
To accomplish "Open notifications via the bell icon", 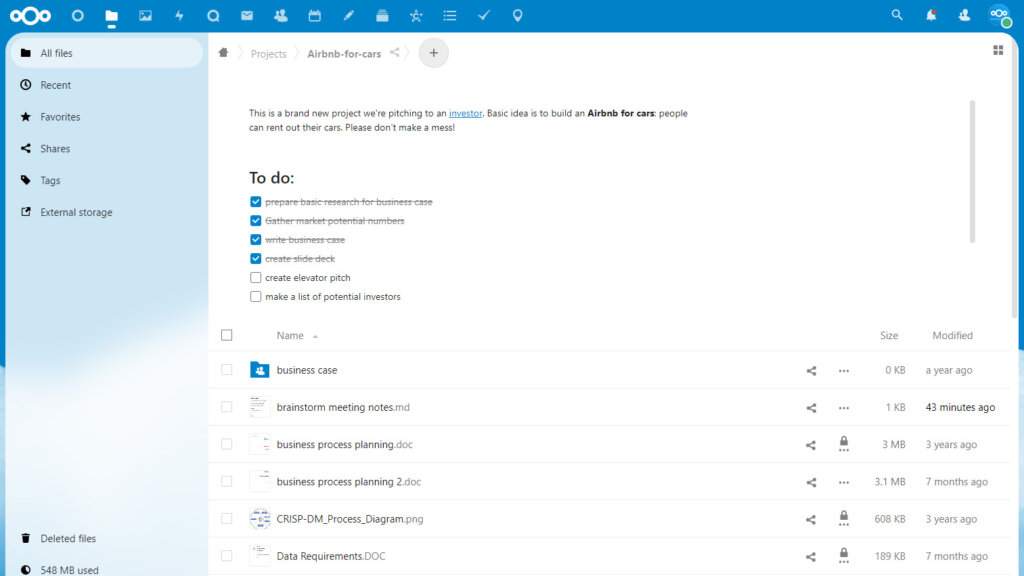I will point(930,15).
